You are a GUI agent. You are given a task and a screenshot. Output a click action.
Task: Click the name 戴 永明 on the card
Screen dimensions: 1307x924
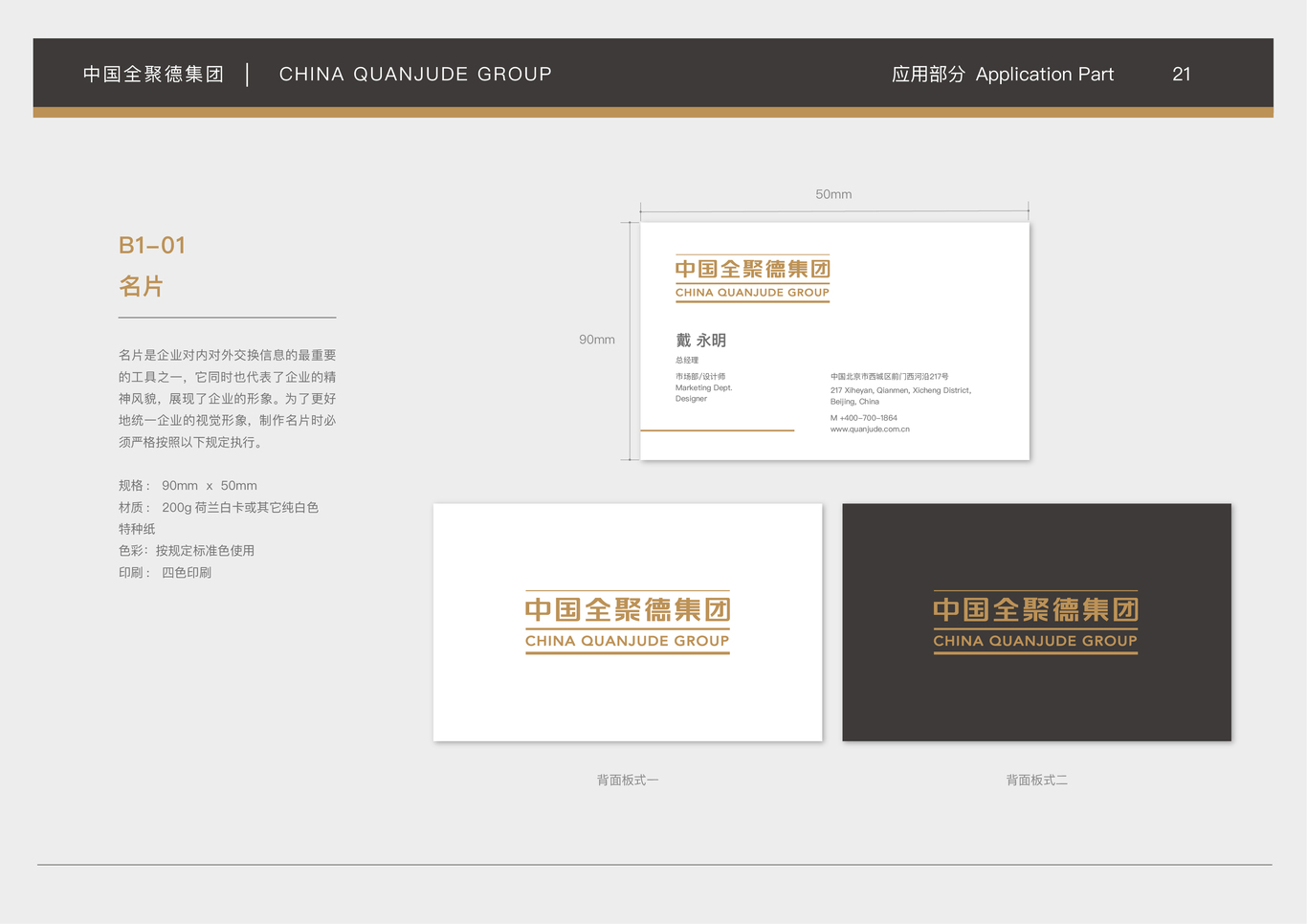[x=700, y=341]
